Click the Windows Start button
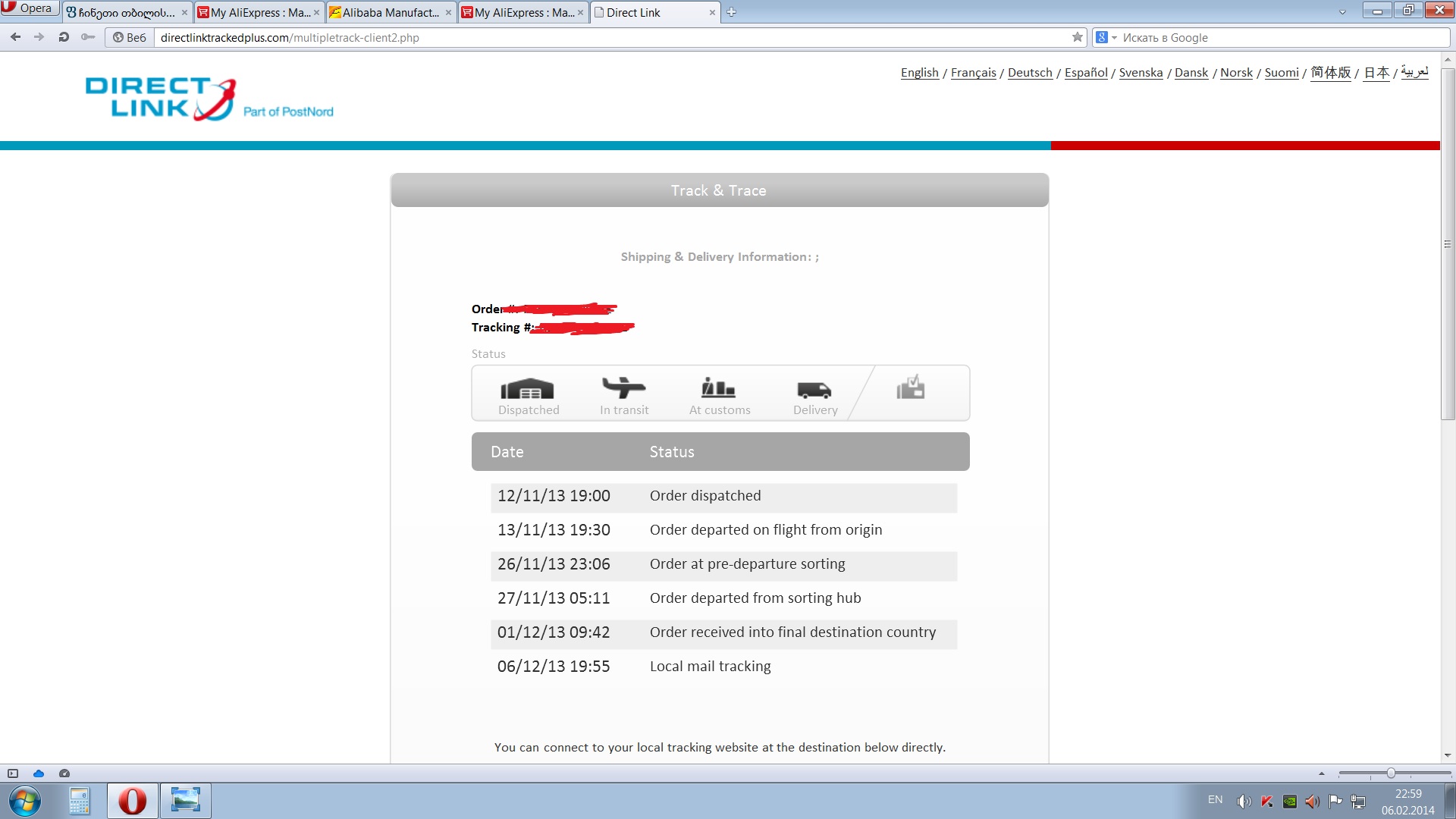1456x819 pixels. click(24, 801)
